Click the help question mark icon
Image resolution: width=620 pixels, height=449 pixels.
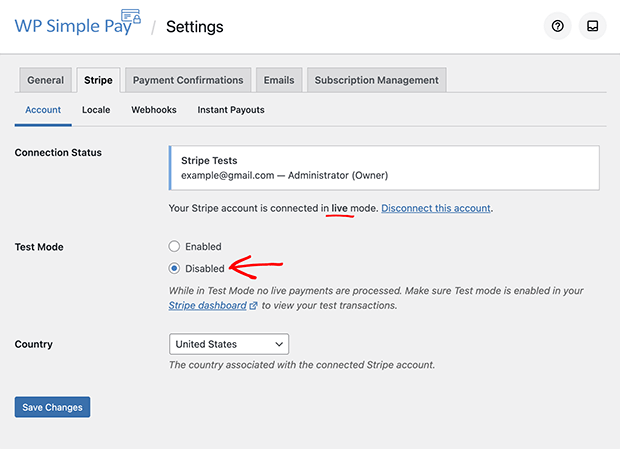click(x=557, y=26)
